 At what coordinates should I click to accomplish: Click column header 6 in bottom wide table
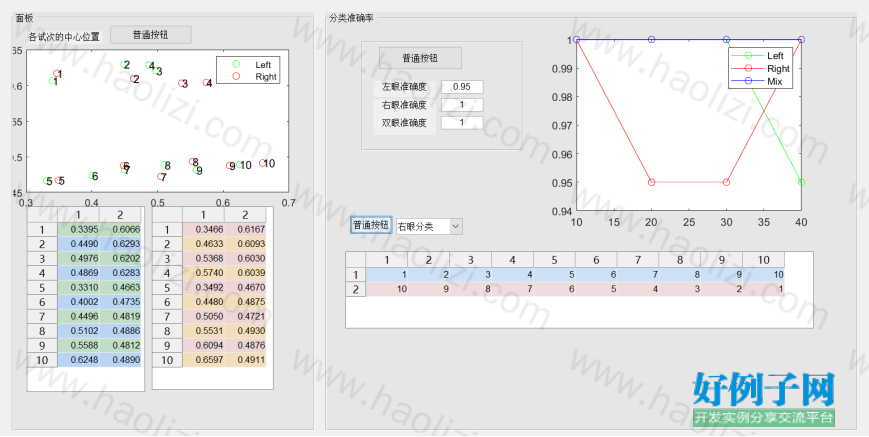(596, 260)
